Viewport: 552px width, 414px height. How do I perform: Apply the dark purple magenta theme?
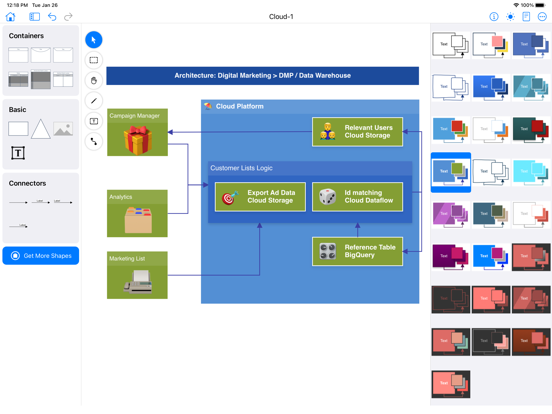(451, 257)
